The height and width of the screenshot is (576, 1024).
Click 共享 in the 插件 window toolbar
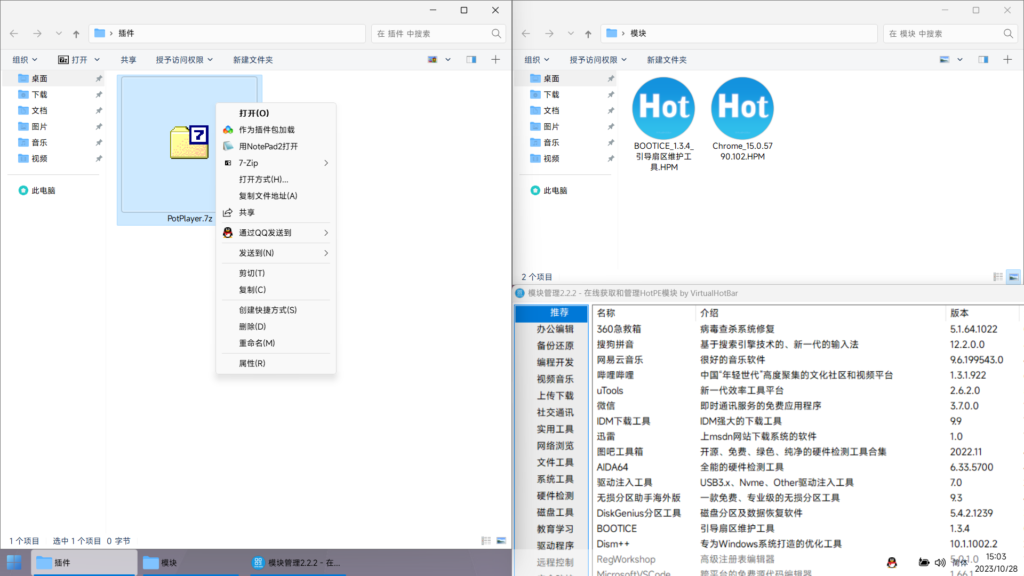pos(129,59)
